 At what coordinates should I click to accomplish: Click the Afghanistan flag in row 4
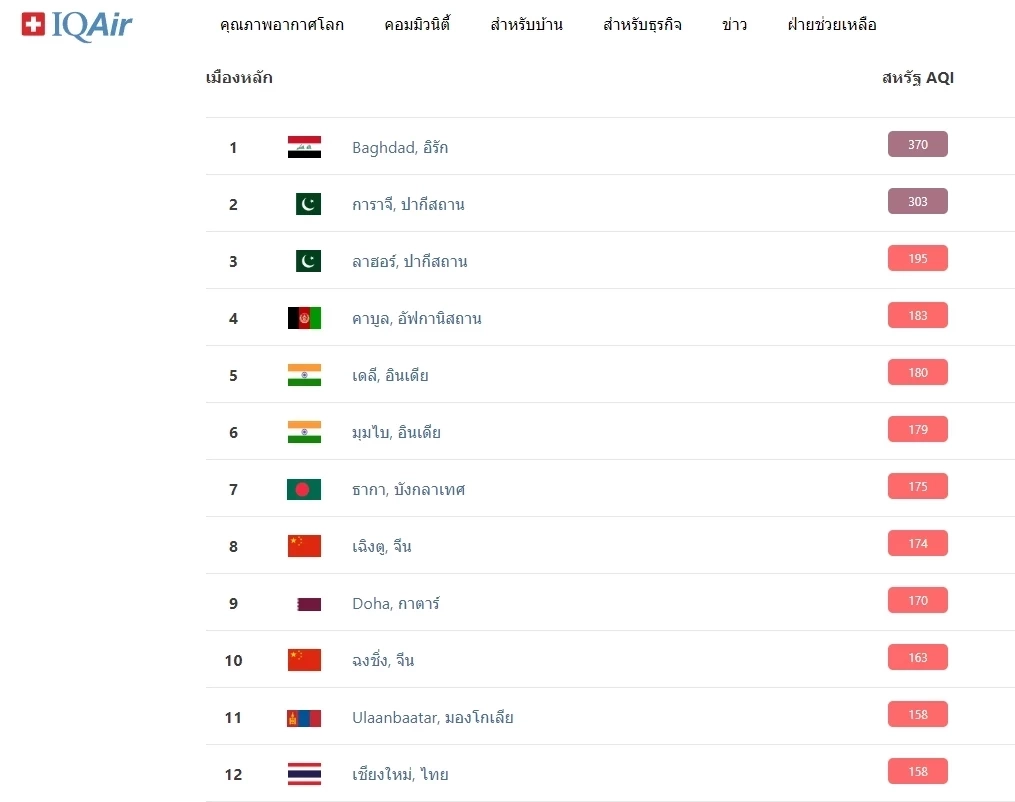(304, 318)
